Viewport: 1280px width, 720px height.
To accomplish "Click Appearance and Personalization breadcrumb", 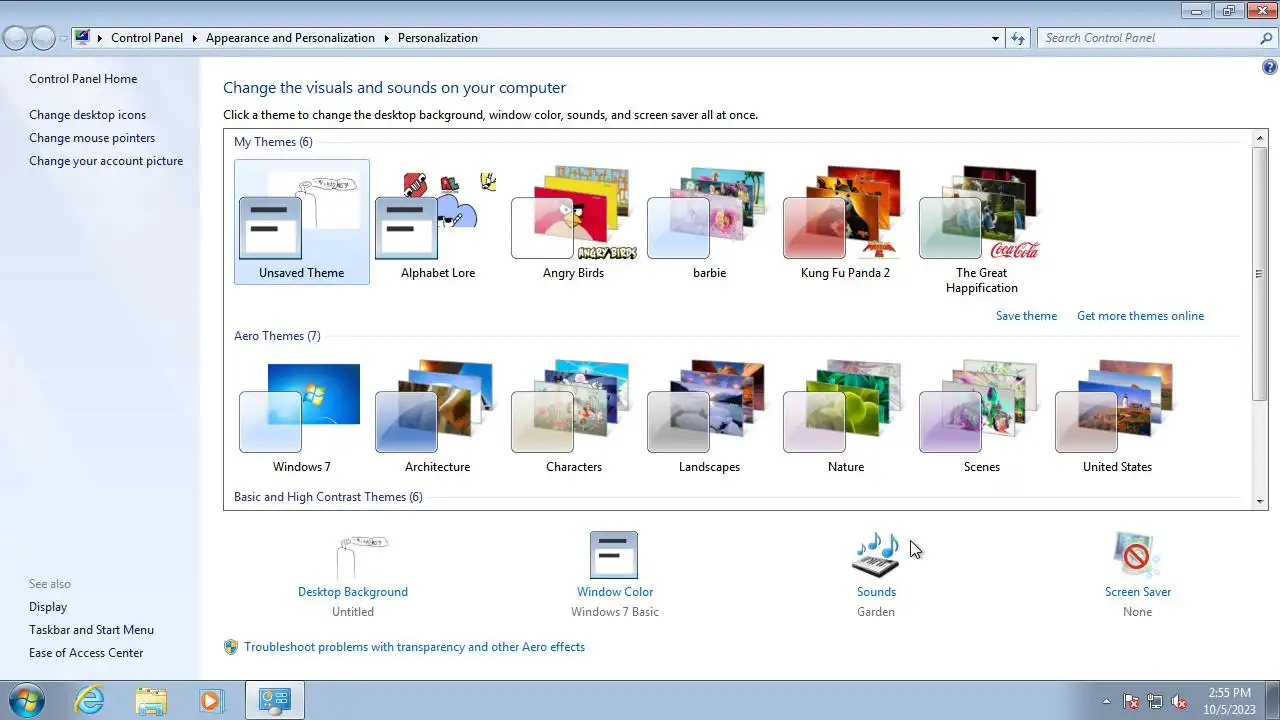I will pyautogui.click(x=290, y=38).
